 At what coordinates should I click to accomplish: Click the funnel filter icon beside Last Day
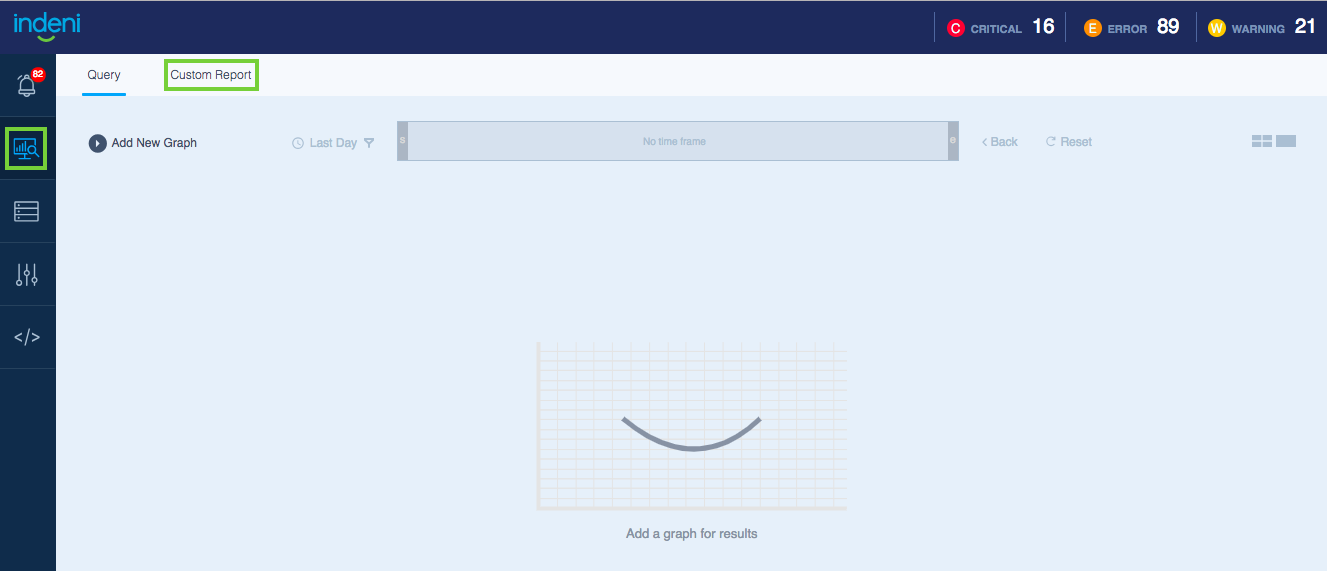tap(369, 143)
